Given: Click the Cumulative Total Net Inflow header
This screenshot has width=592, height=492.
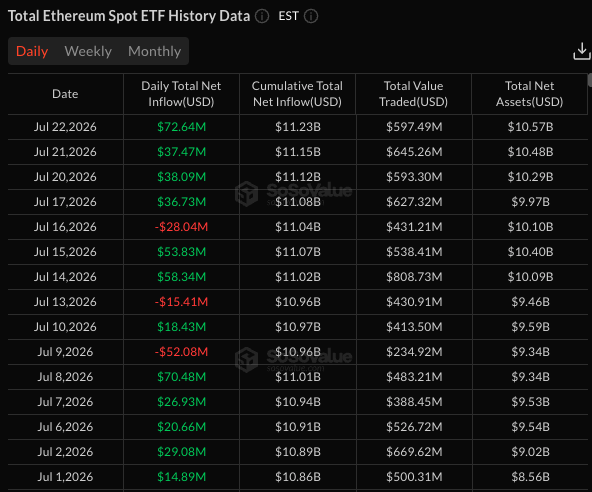Looking at the screenshot, I should [x=298, y=94].
